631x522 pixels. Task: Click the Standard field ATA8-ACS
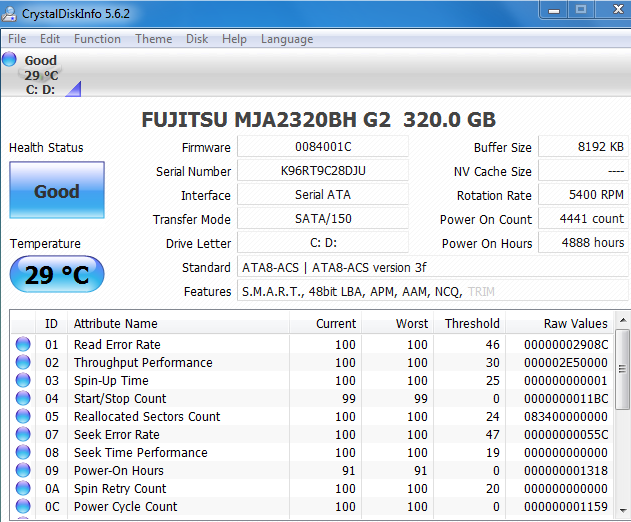(x=433, y=267)
